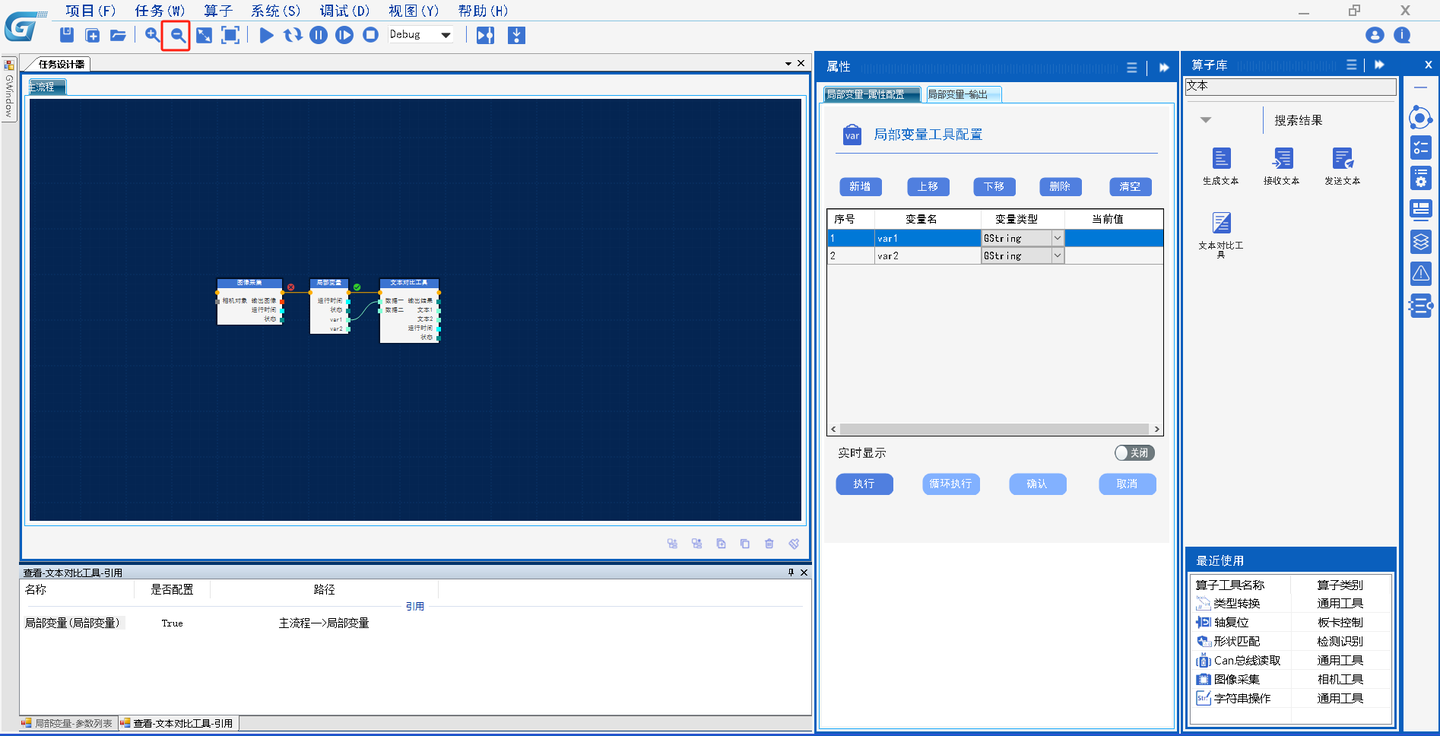Run the task with Play button
Screen dimensions: 1440x736
tap(267, 35)
